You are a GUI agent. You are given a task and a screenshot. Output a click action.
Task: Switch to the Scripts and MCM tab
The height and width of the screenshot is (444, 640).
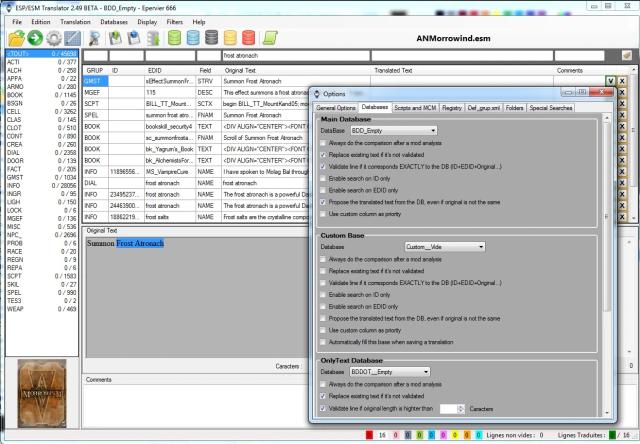click(415, 108)
